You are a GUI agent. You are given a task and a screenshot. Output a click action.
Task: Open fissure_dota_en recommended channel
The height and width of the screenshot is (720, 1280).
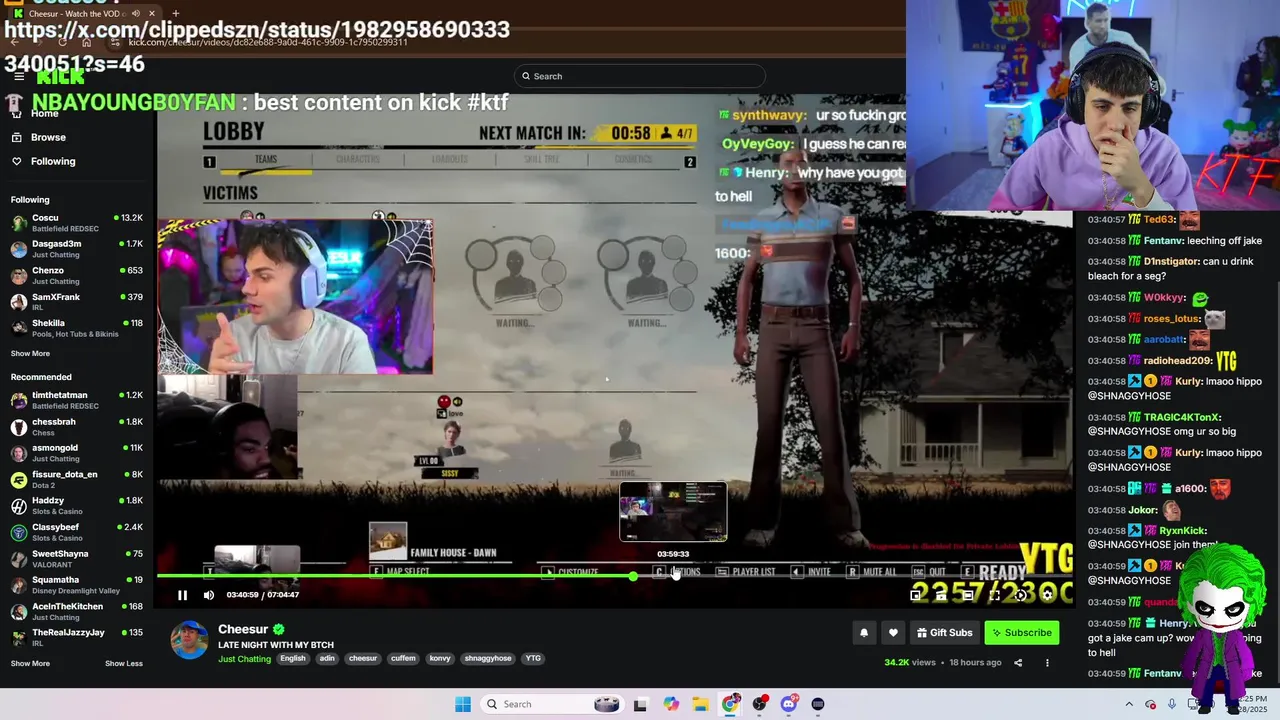[x=77, y=479]
